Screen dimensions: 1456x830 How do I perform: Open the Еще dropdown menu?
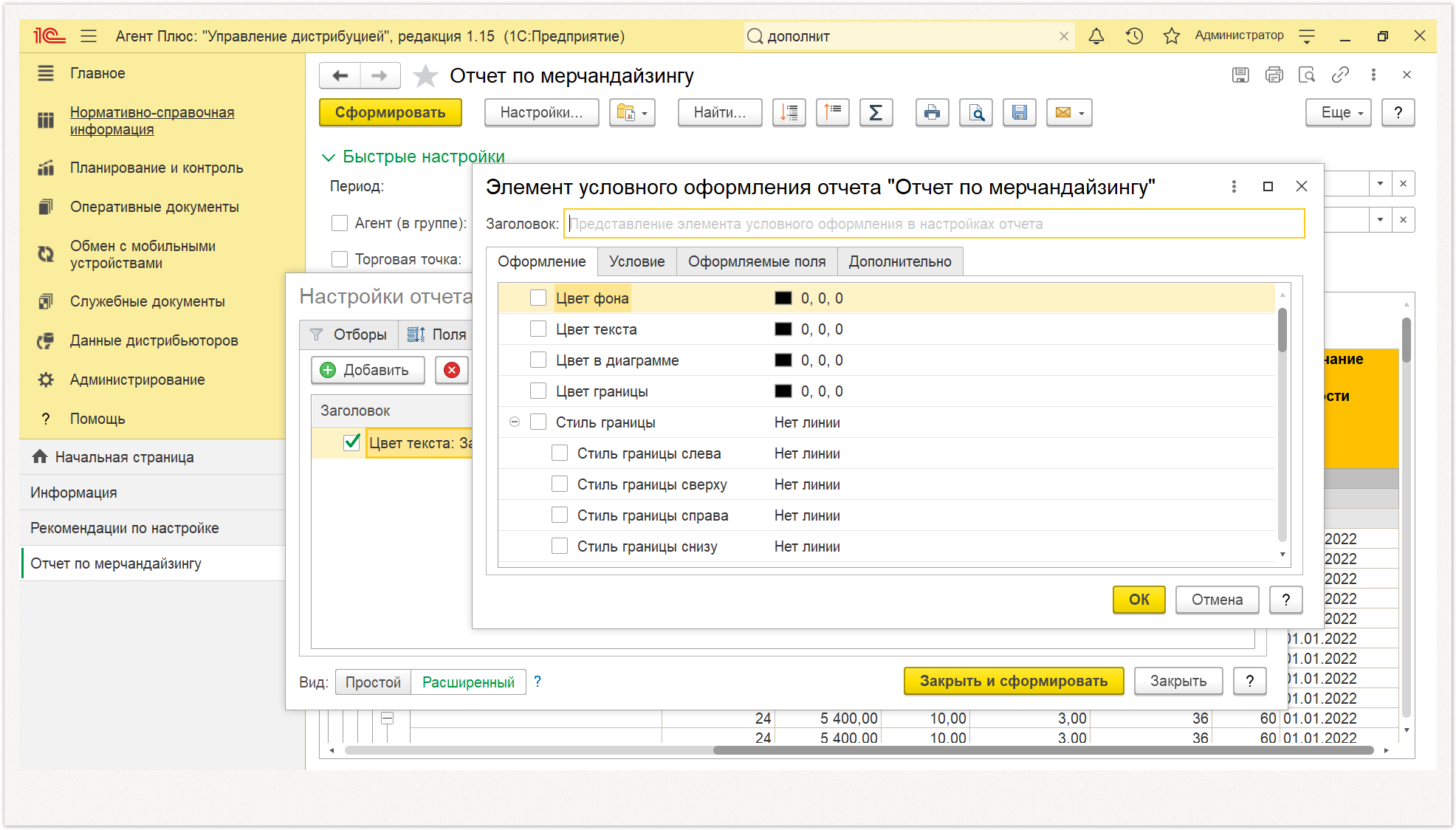point(1339,113)
